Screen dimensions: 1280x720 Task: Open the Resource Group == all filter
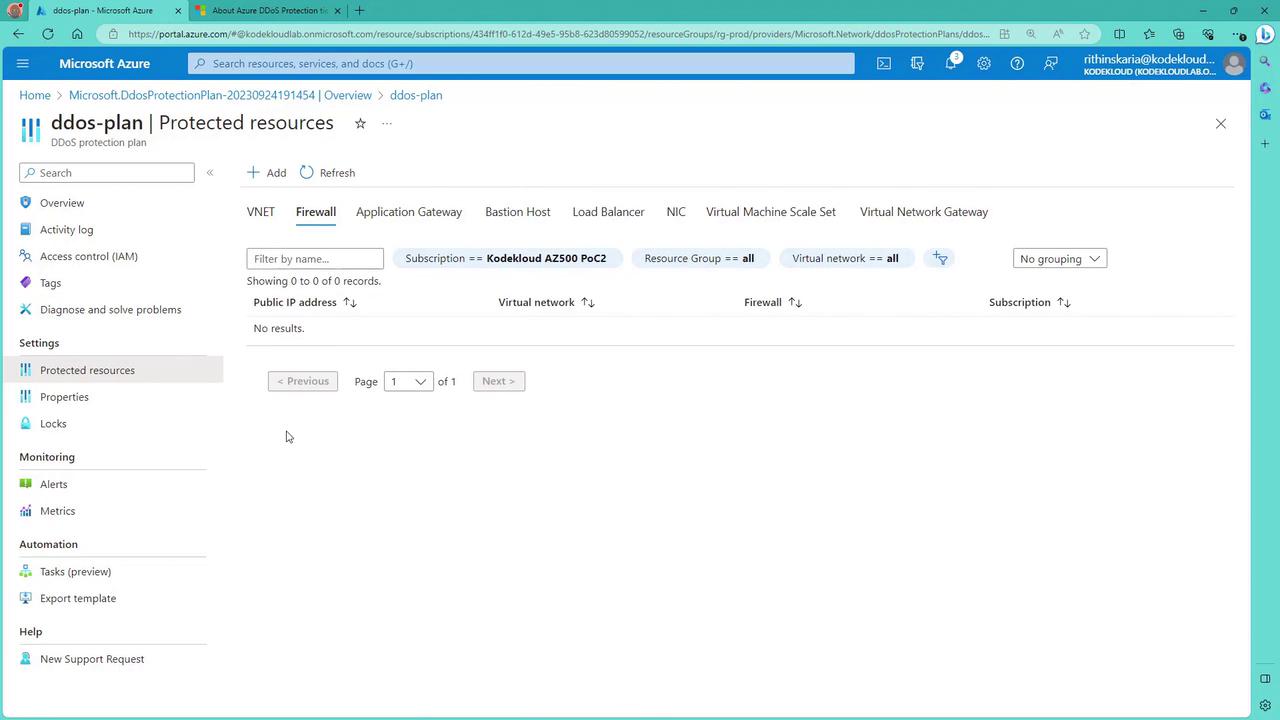(699, 258)
